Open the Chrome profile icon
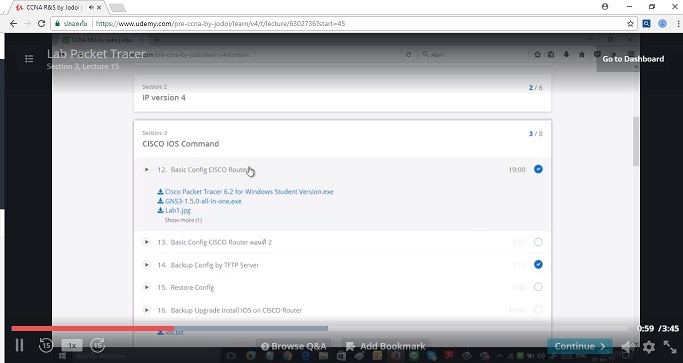Viewport: 683px width, 363px height. point(605,7)
